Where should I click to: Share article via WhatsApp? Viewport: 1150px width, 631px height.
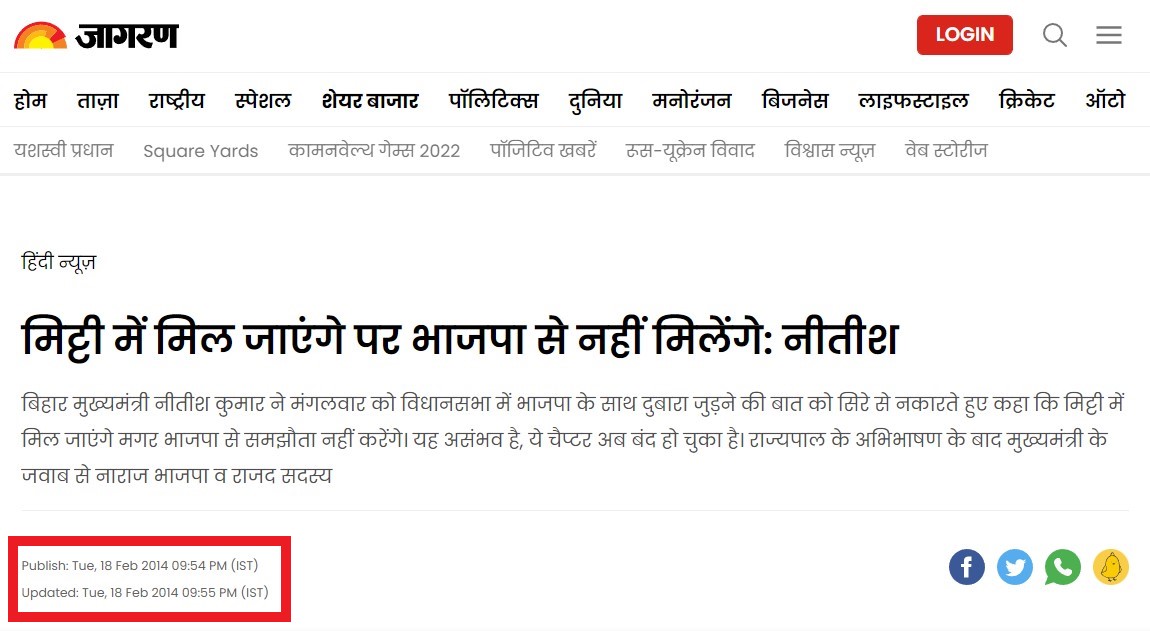(x=1063, y=566)
